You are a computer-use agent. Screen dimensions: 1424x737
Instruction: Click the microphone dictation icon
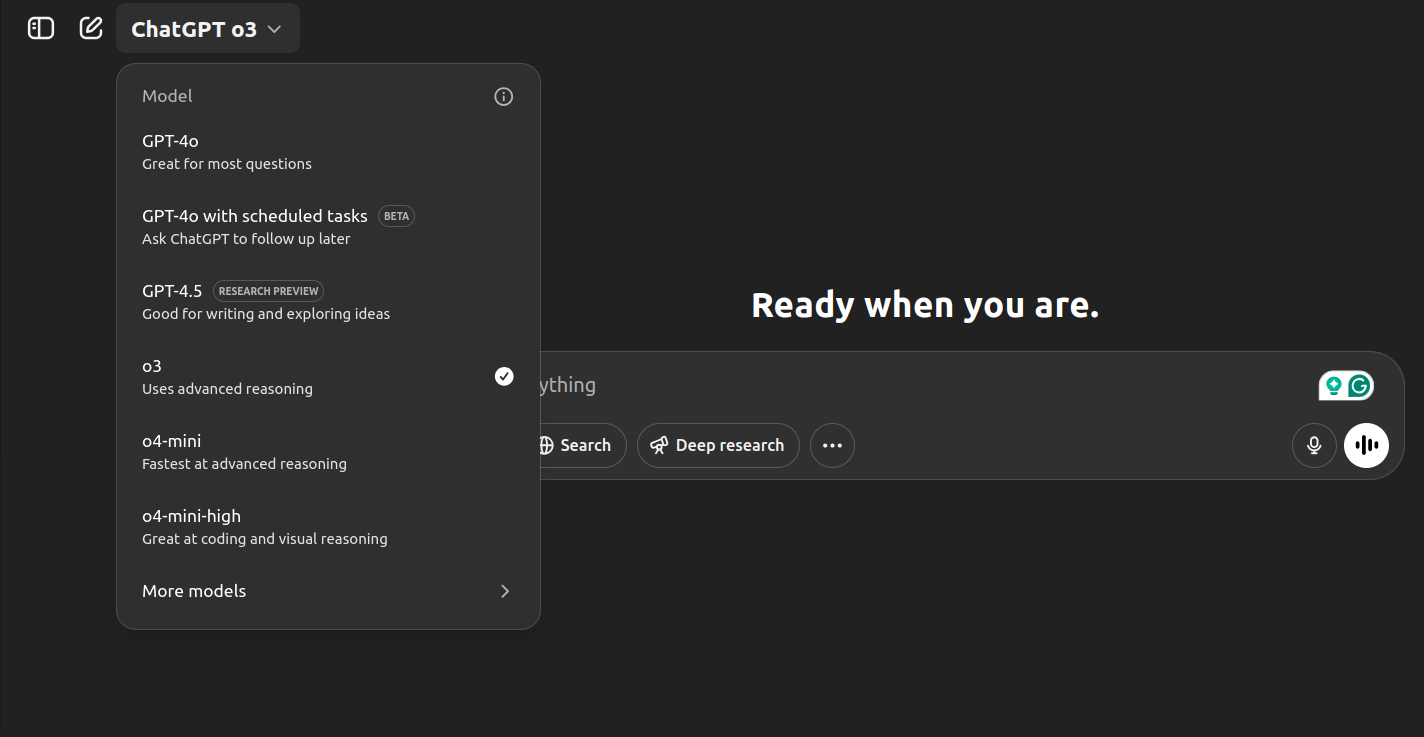(x=1314, y=445)
